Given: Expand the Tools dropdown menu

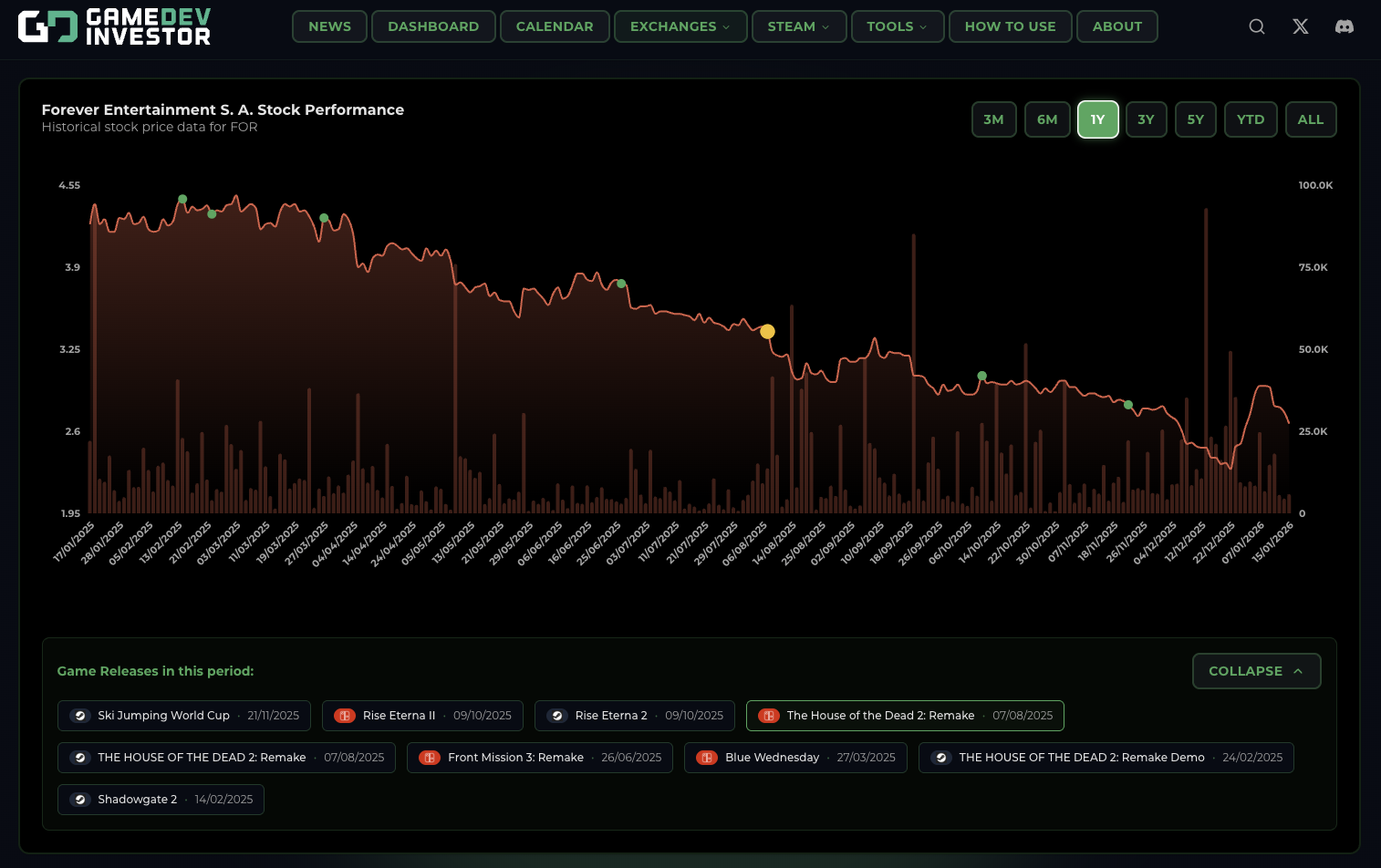Looking at the screenshot, I should tap(897, 26).
